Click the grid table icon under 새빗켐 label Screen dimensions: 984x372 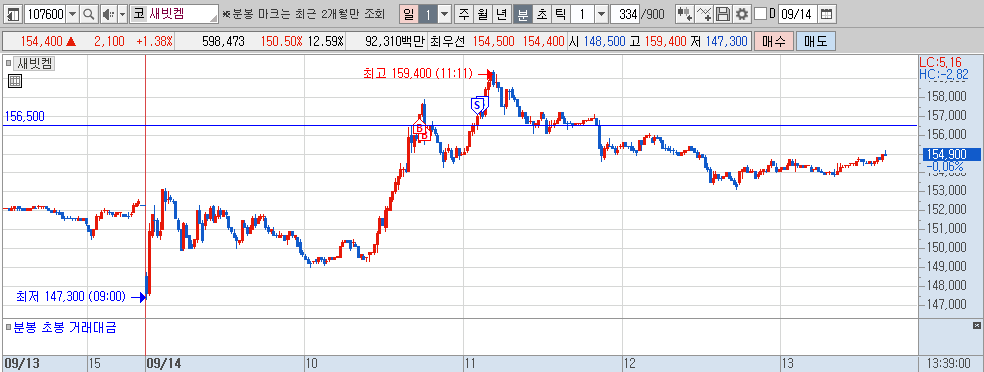[x=15, y=80]
